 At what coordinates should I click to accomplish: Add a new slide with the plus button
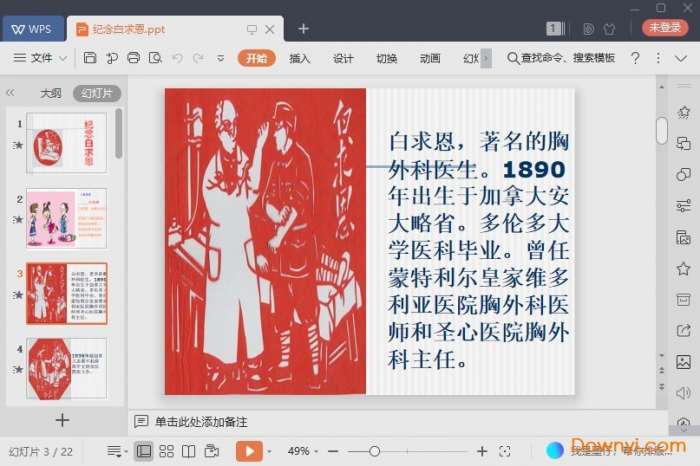click(62, 420)
